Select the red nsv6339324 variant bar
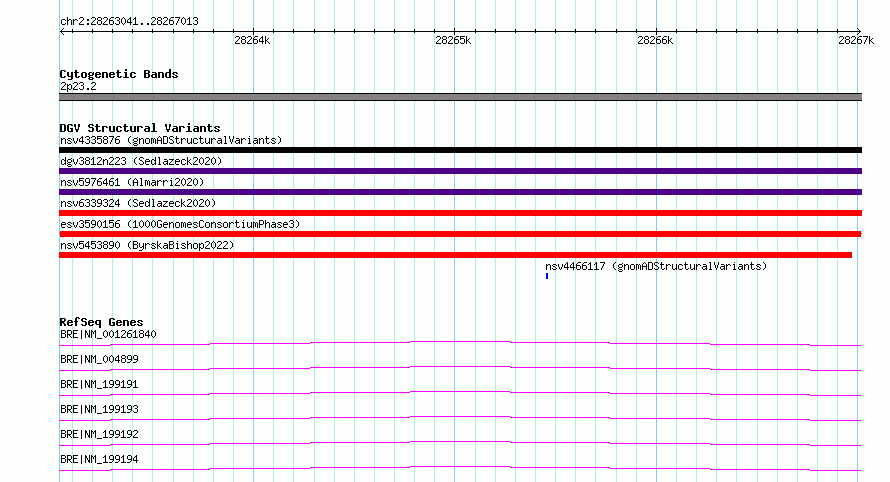890x482 pixels. point(460,213)
